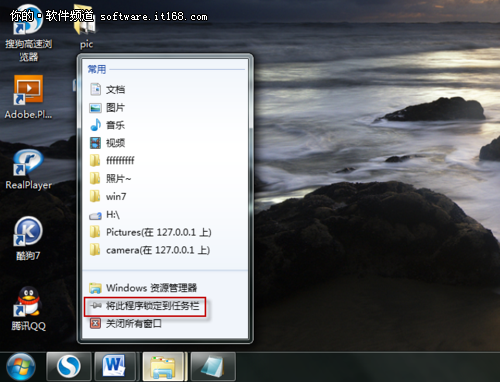Viewport: 500px width, 382px height.
Task: Select 将此程序锁定到任务栏 to pin program
Action: (165, 305)
